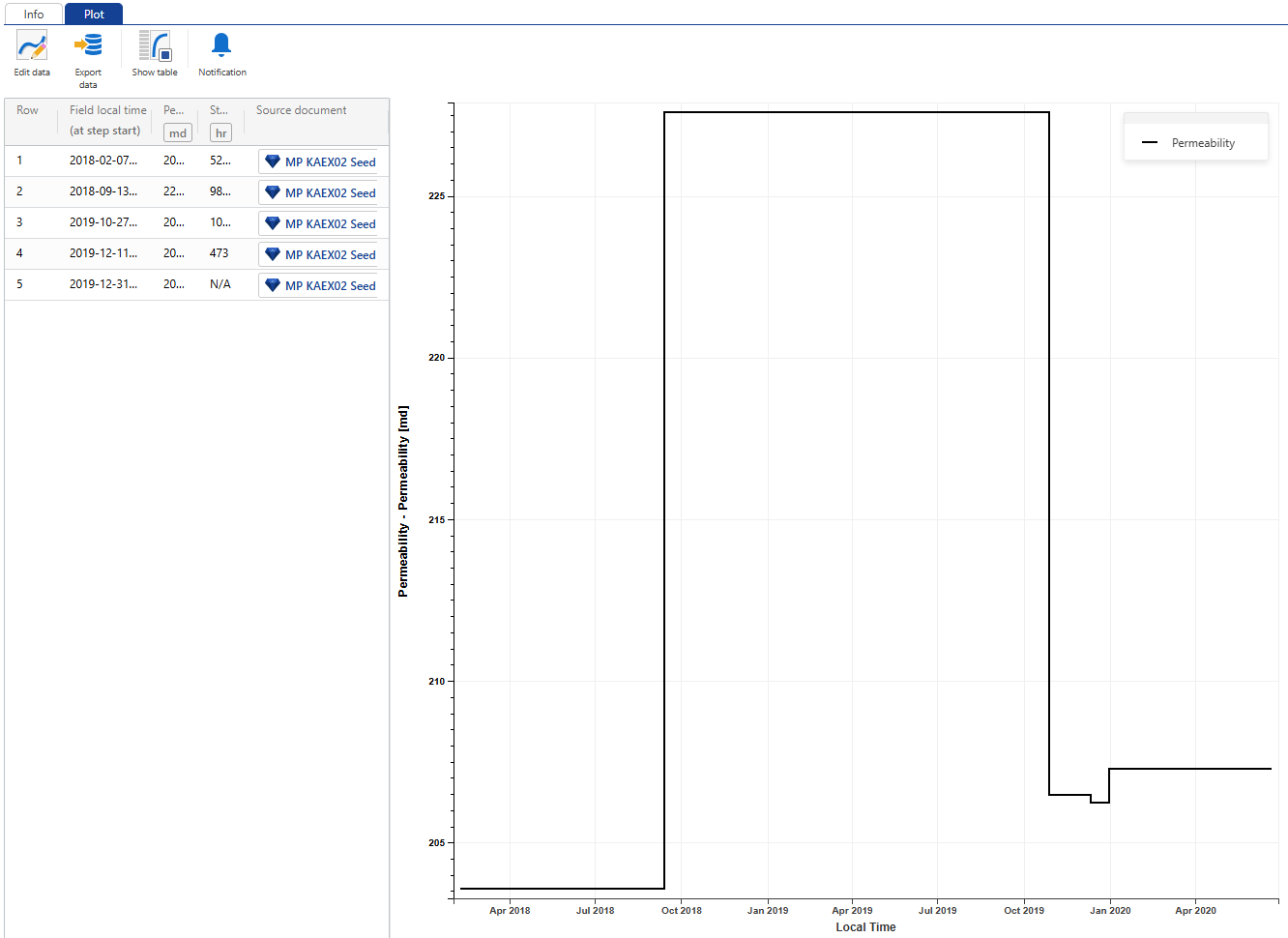Select date cell 2019-12-11 in row 4
Viewport: 1288px width, 938px height.
(x=103, y=253)
